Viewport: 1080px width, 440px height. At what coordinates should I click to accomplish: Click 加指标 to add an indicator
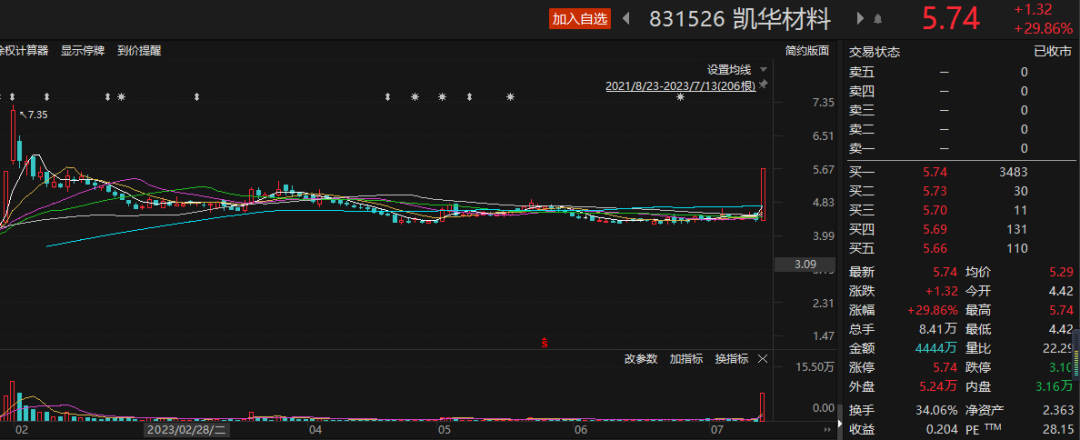(686, 359)
